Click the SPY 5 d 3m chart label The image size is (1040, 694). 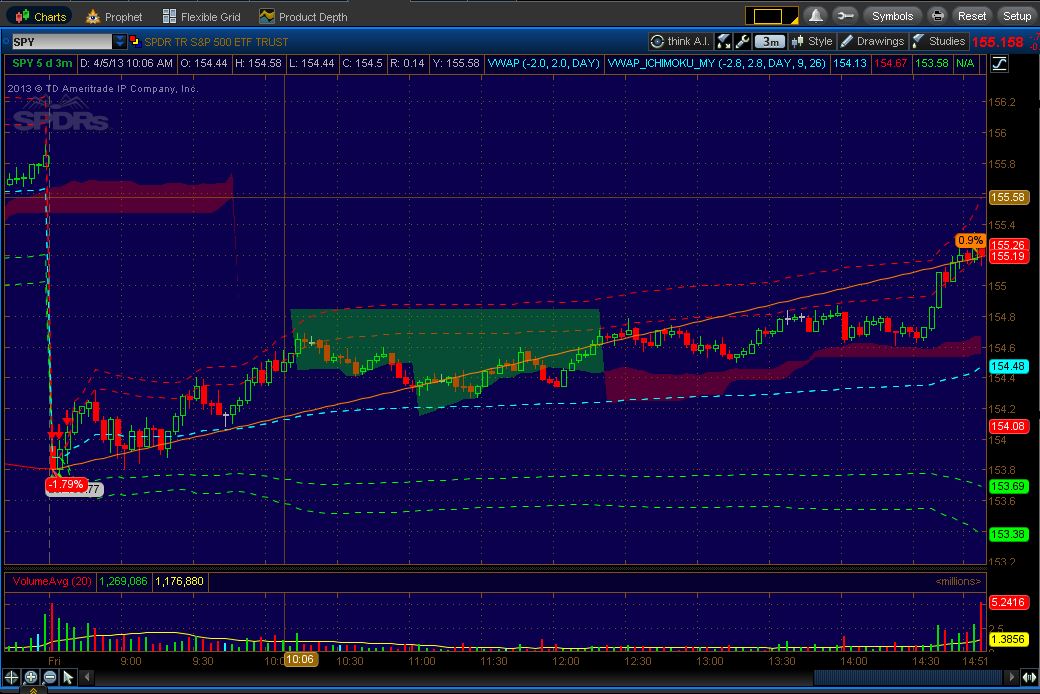pyautogui.click(x=42, y=63)
